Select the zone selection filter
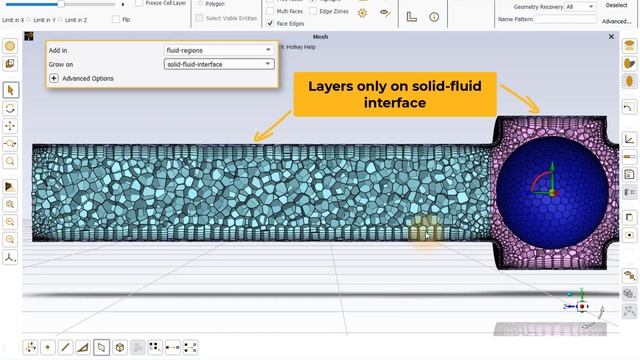640x360 pixels. click(x=101, y=347)
